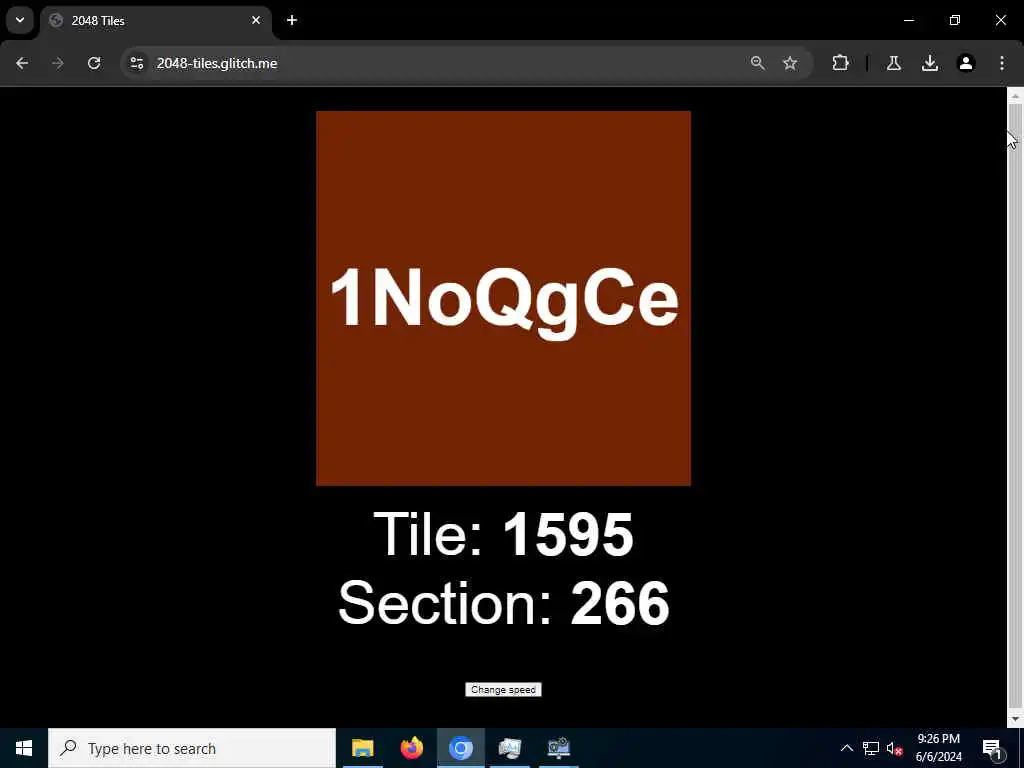Screen dimensions: 1024x768
Task: Click the page scrollbar down arrow
Action: pos(1015,719)
